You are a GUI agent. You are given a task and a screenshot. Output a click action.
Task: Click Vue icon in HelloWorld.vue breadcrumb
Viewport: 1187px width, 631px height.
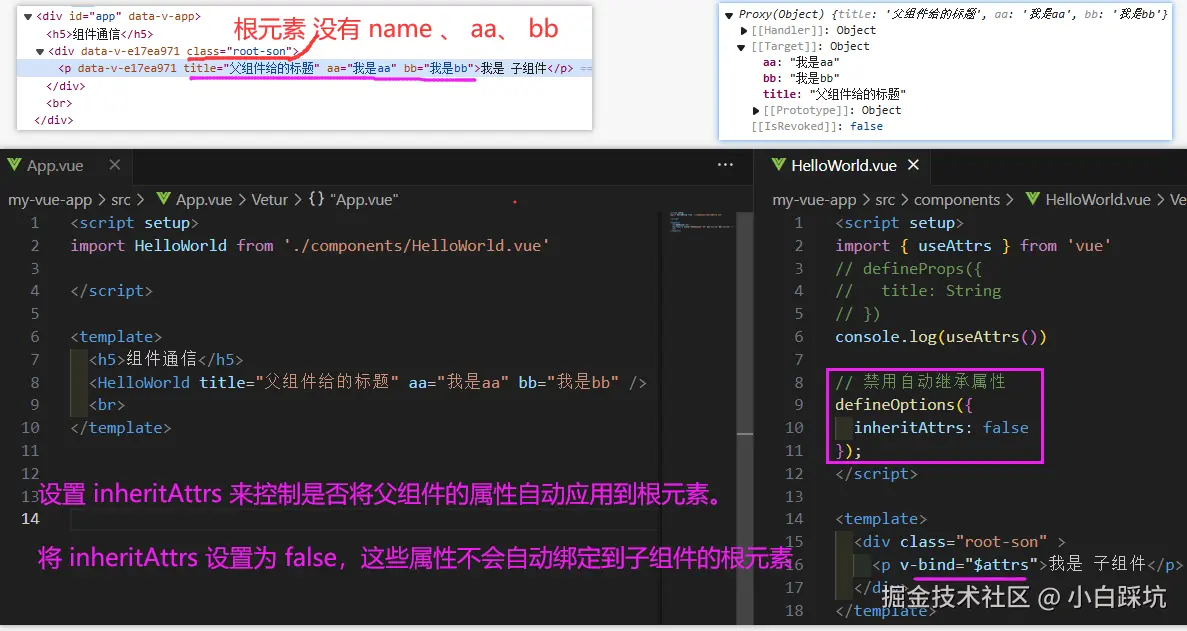[1033, 199]
